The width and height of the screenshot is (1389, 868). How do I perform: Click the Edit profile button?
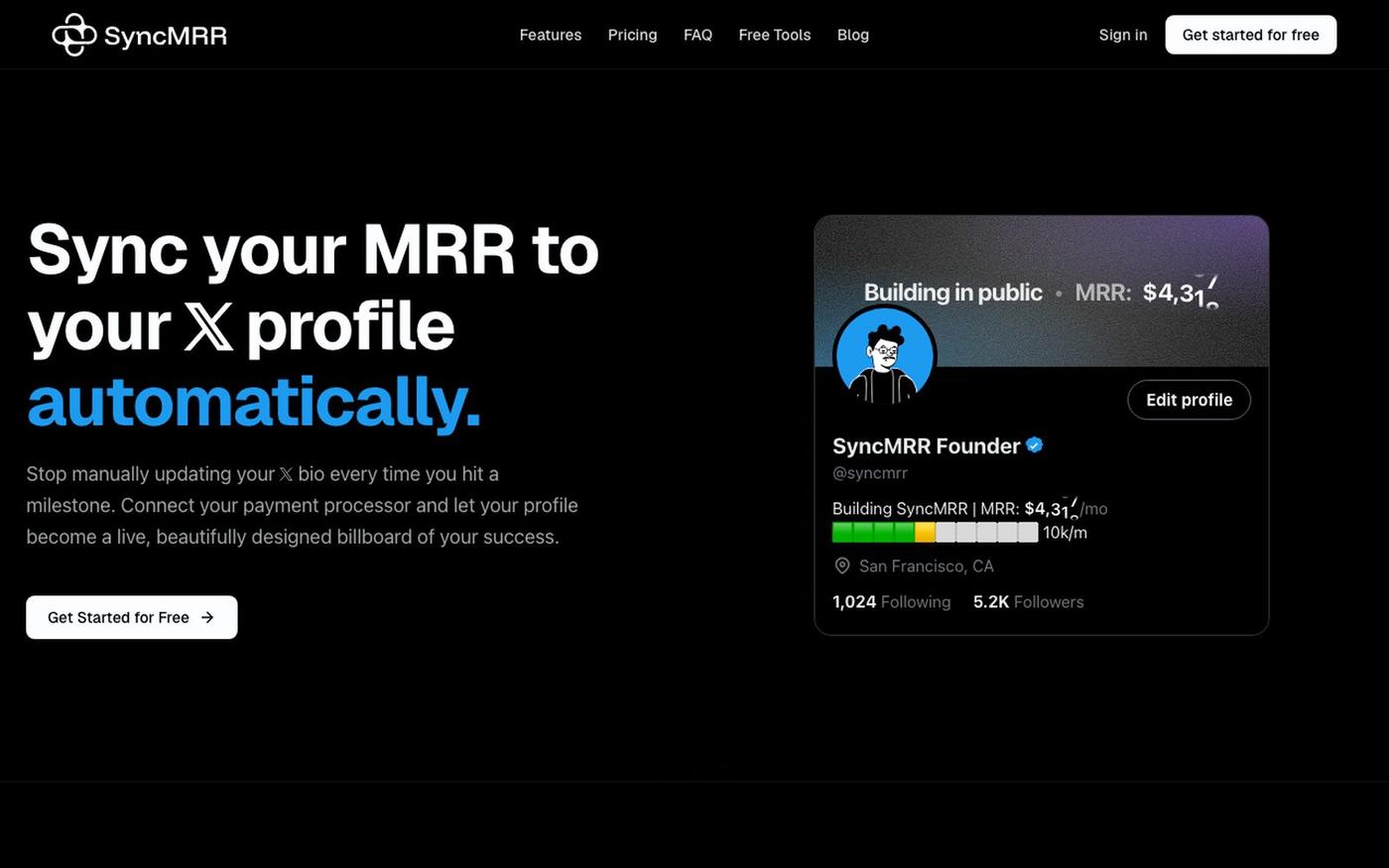(x=1189, y=400)
